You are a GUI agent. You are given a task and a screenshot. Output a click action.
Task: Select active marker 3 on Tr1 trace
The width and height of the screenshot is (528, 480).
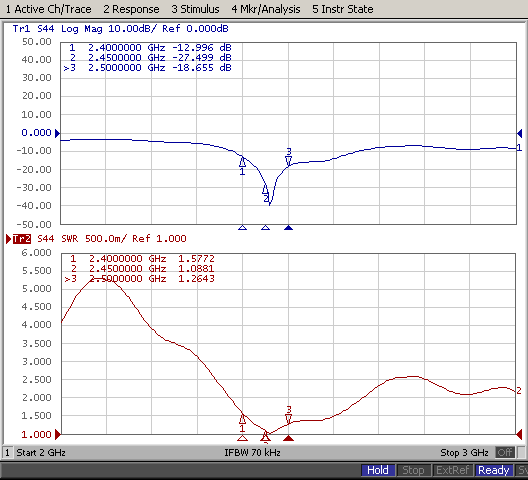coord(289,161)
